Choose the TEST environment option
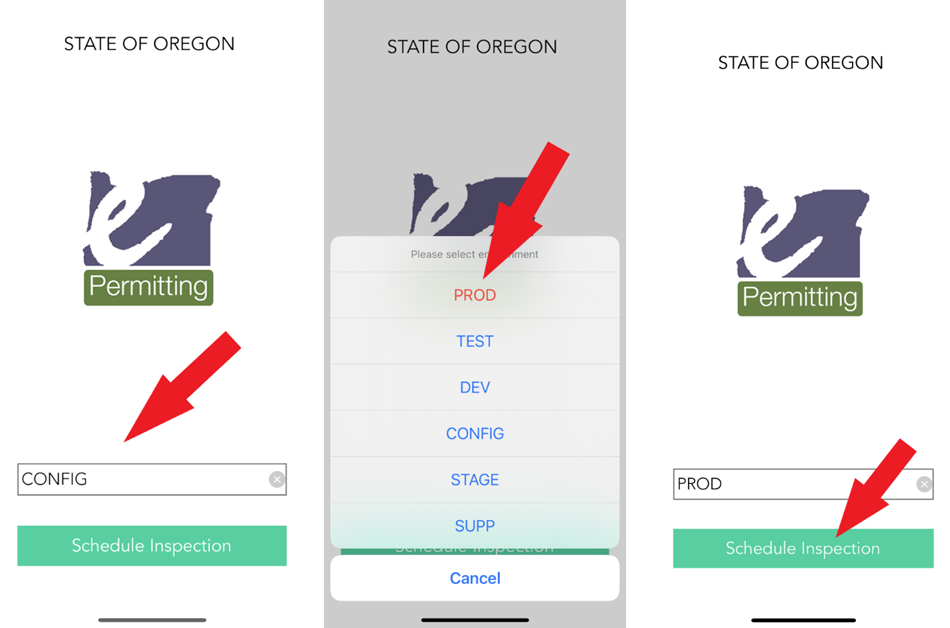Viewport: 950px width, 628px height. [475, 341]
